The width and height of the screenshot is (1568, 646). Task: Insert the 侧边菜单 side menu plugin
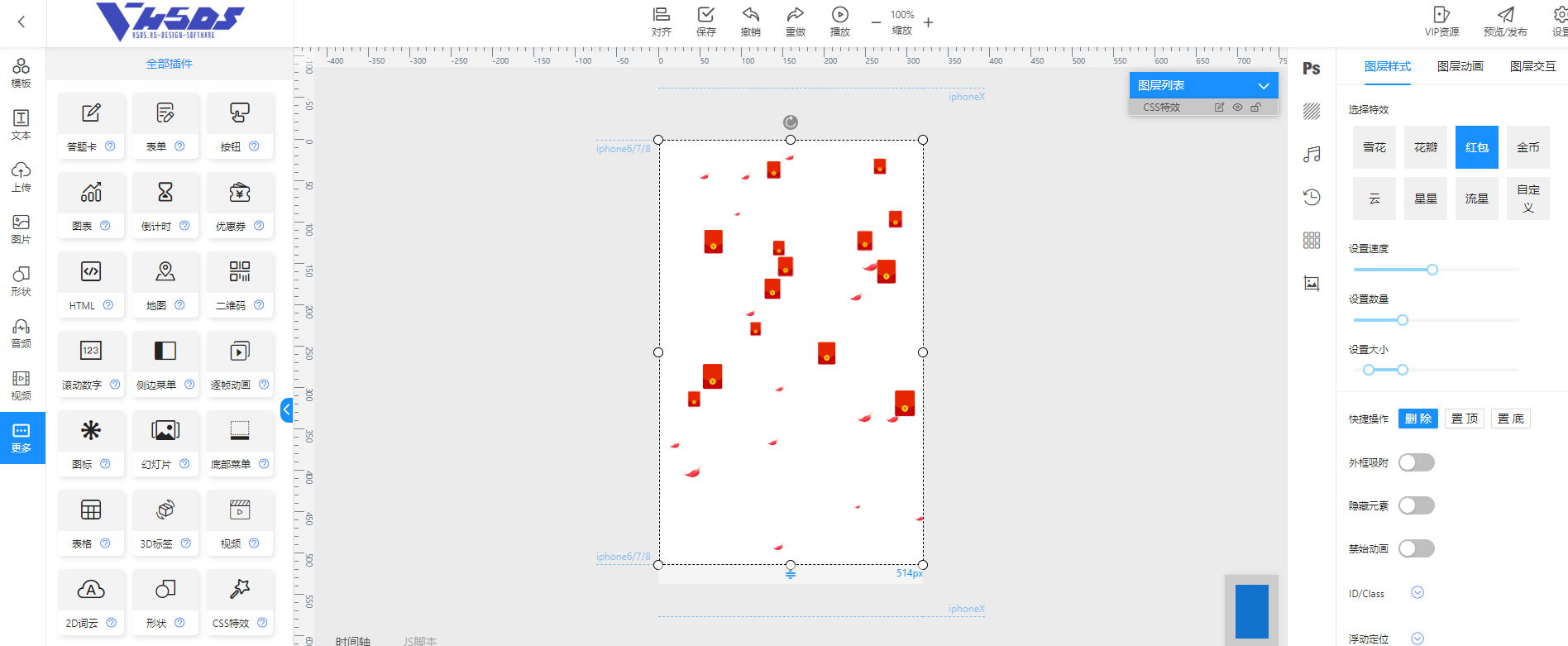point(165,364)
